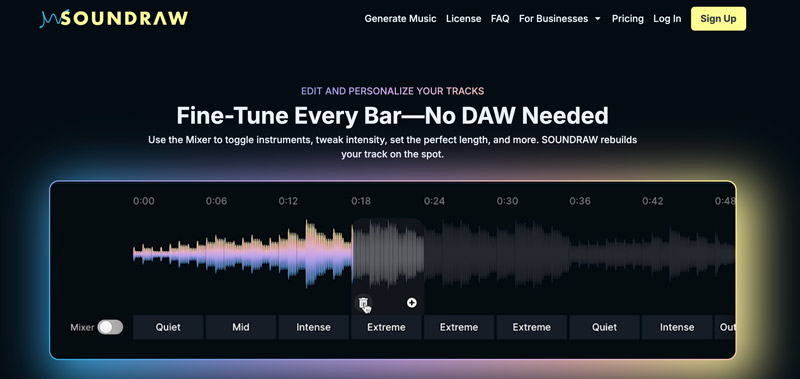Select the Intense block under 0:12

point(314,327)
